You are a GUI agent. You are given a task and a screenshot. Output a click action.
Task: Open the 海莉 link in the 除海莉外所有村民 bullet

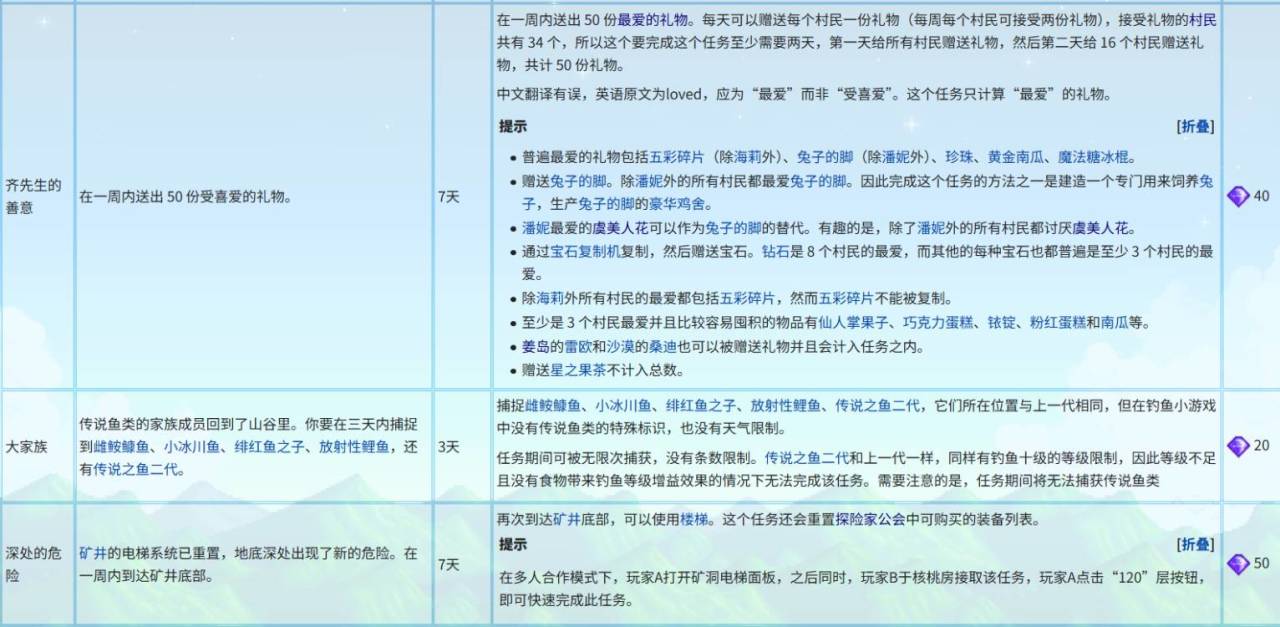(x=550, y=298)
